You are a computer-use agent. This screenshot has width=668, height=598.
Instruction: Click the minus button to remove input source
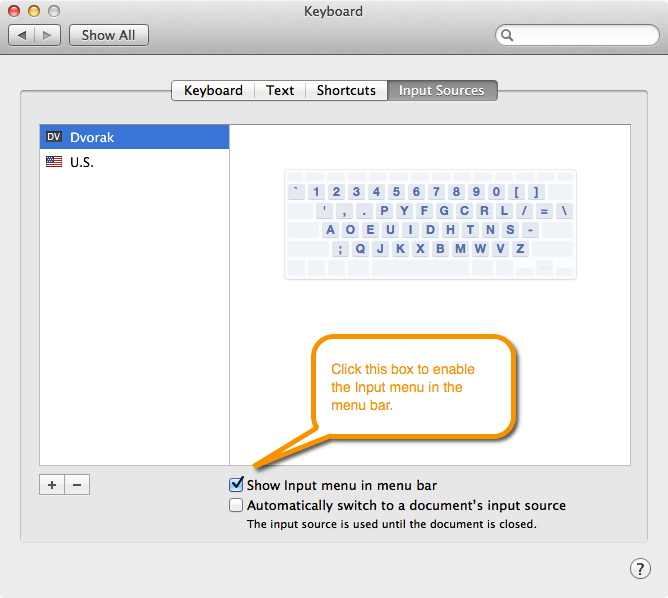(x=77, y=485)
